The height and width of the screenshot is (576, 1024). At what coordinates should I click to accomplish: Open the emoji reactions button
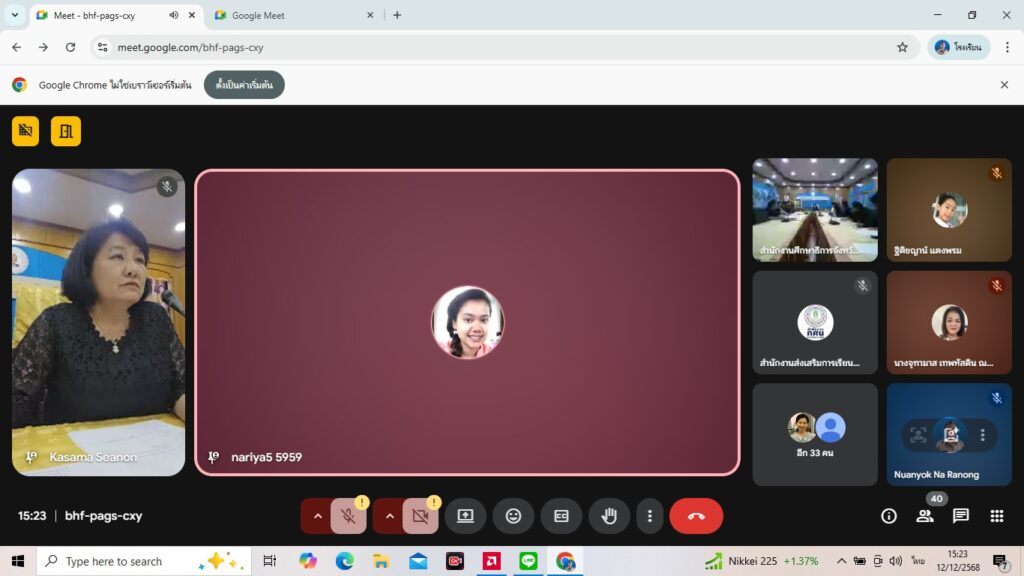click(x=513, y=516)
